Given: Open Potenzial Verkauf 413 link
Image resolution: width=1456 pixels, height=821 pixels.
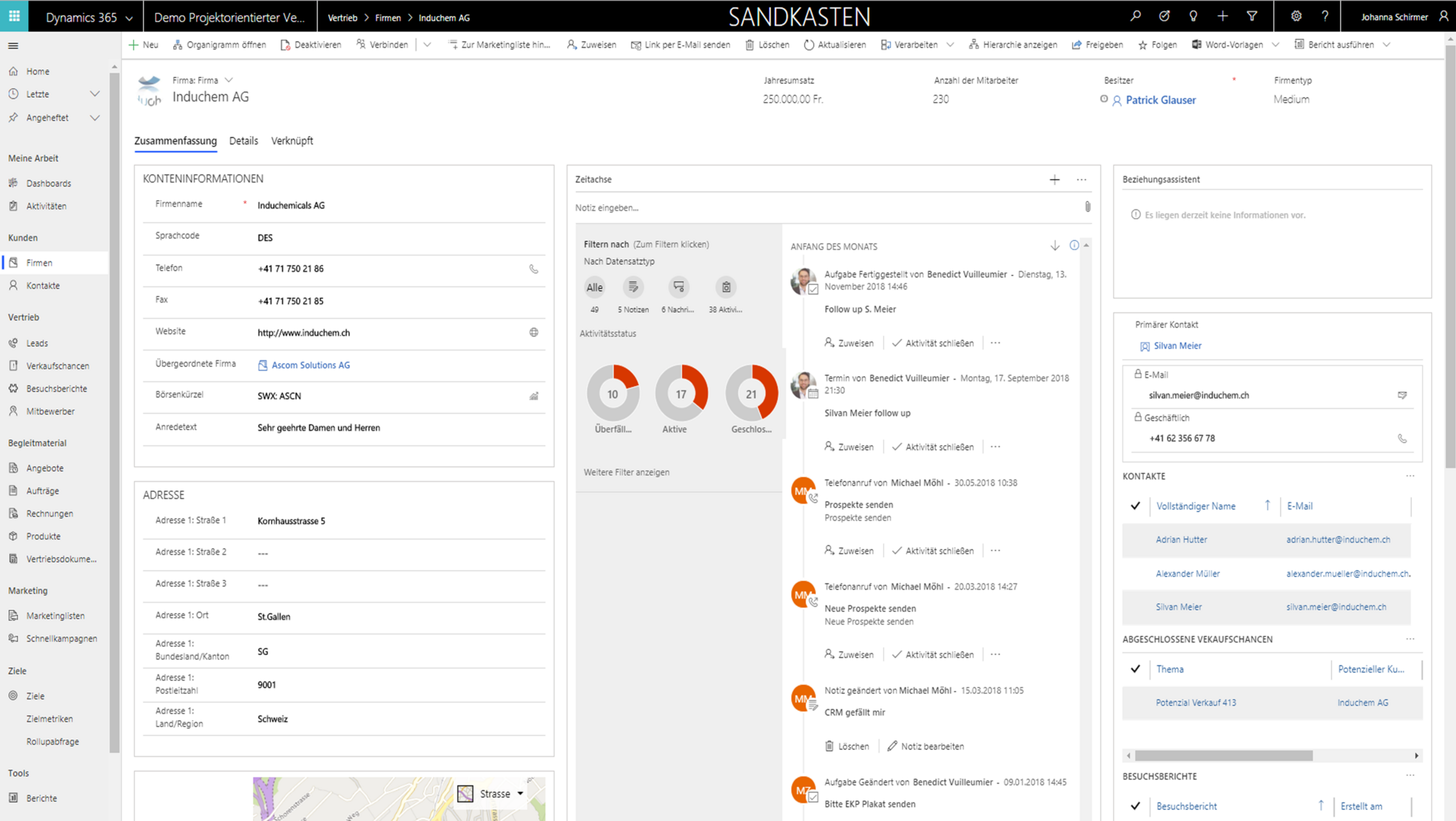Looking at the screenshot, I should click(x=1195, y=702).
